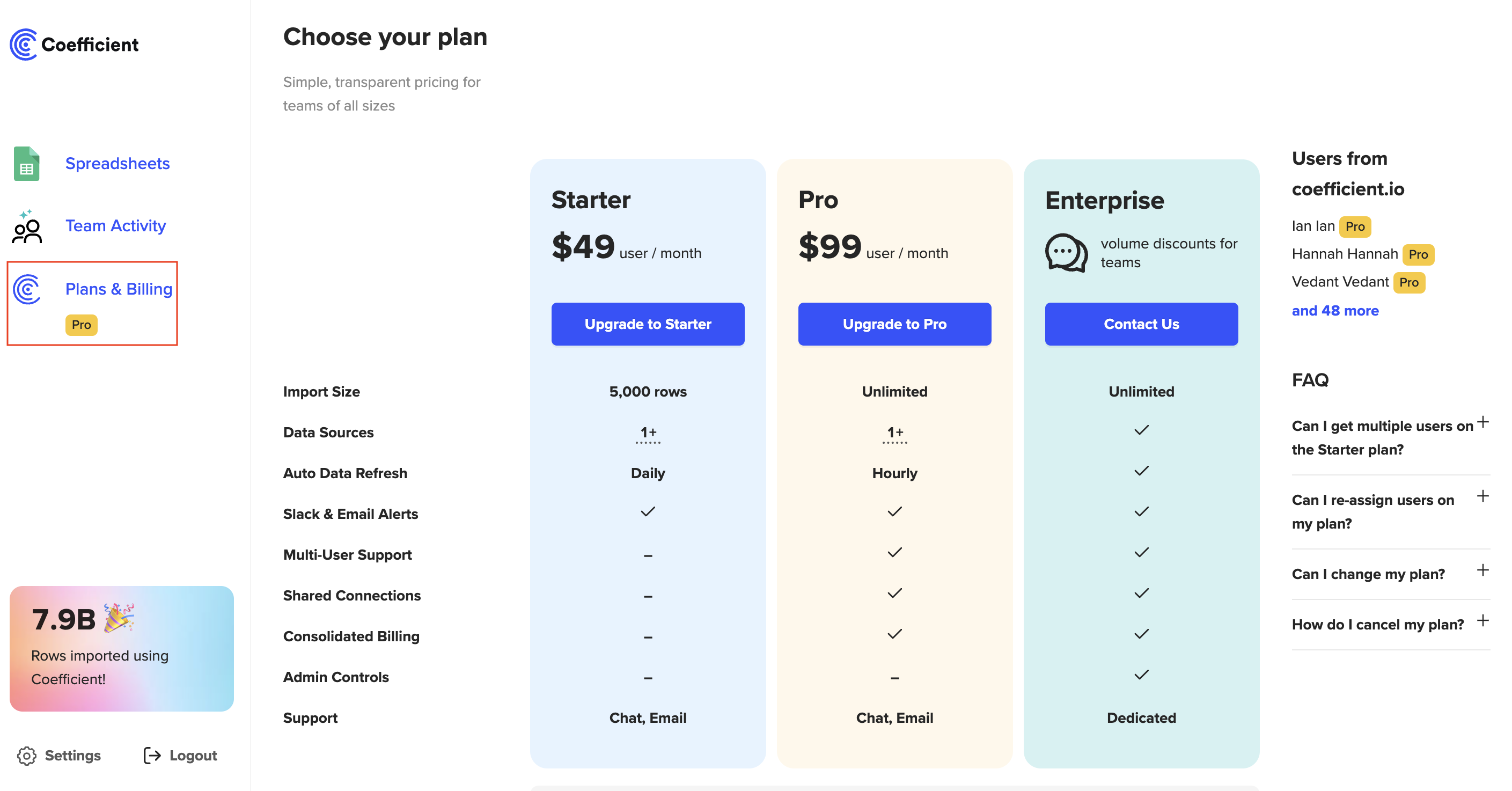Click the Plans & Billing spiral icon
This screenshot has width=1512, height=791.
click(26, 289)
